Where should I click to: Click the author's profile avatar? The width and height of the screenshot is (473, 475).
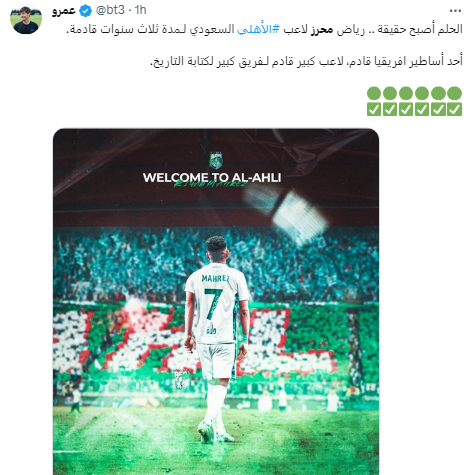tap(26, 19)
